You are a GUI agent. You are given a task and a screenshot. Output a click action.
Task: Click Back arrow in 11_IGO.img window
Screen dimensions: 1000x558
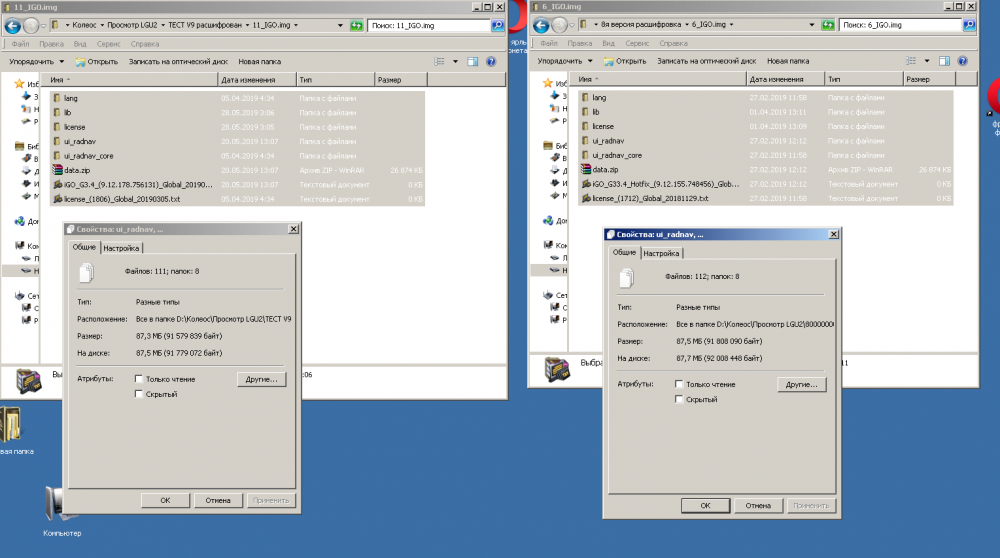12,26
